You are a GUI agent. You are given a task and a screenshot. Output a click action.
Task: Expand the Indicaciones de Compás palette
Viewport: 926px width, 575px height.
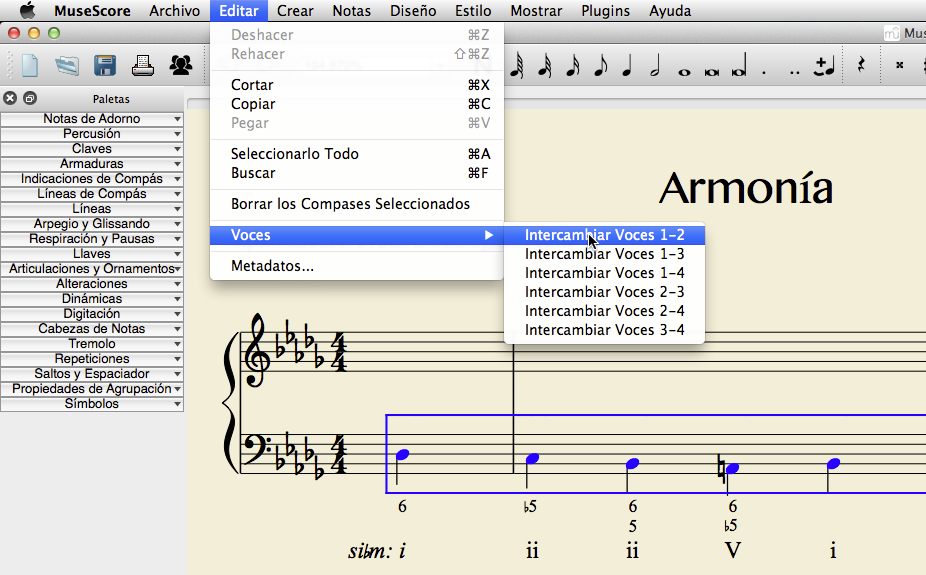[x=92, y=179]
